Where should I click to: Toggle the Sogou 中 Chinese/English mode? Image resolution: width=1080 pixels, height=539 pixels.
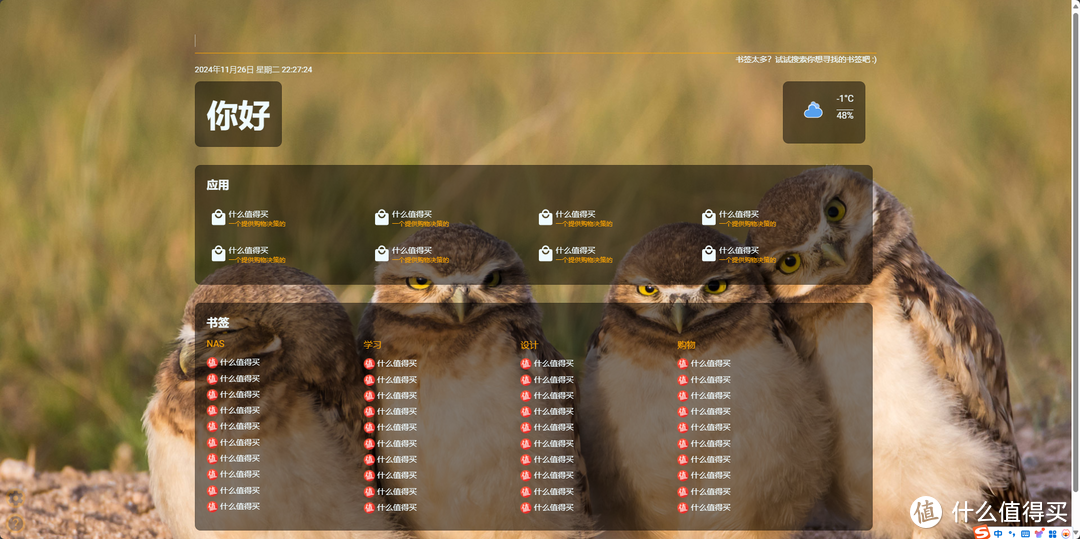click(x=998, y=533)
